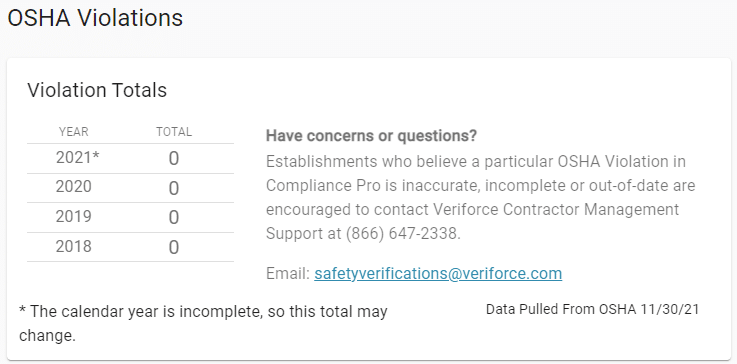
Task: Click the "Data Pulled From OSHA 11/30/21" text
Action: 592,309
